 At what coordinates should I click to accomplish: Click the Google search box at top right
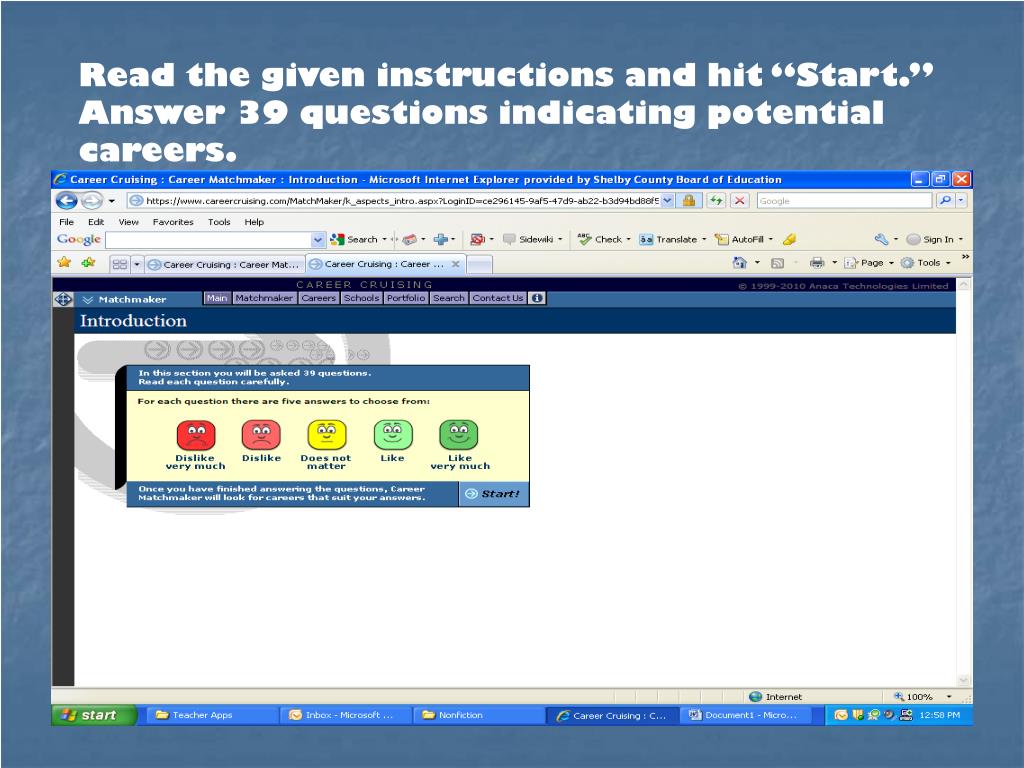point(844,201)
